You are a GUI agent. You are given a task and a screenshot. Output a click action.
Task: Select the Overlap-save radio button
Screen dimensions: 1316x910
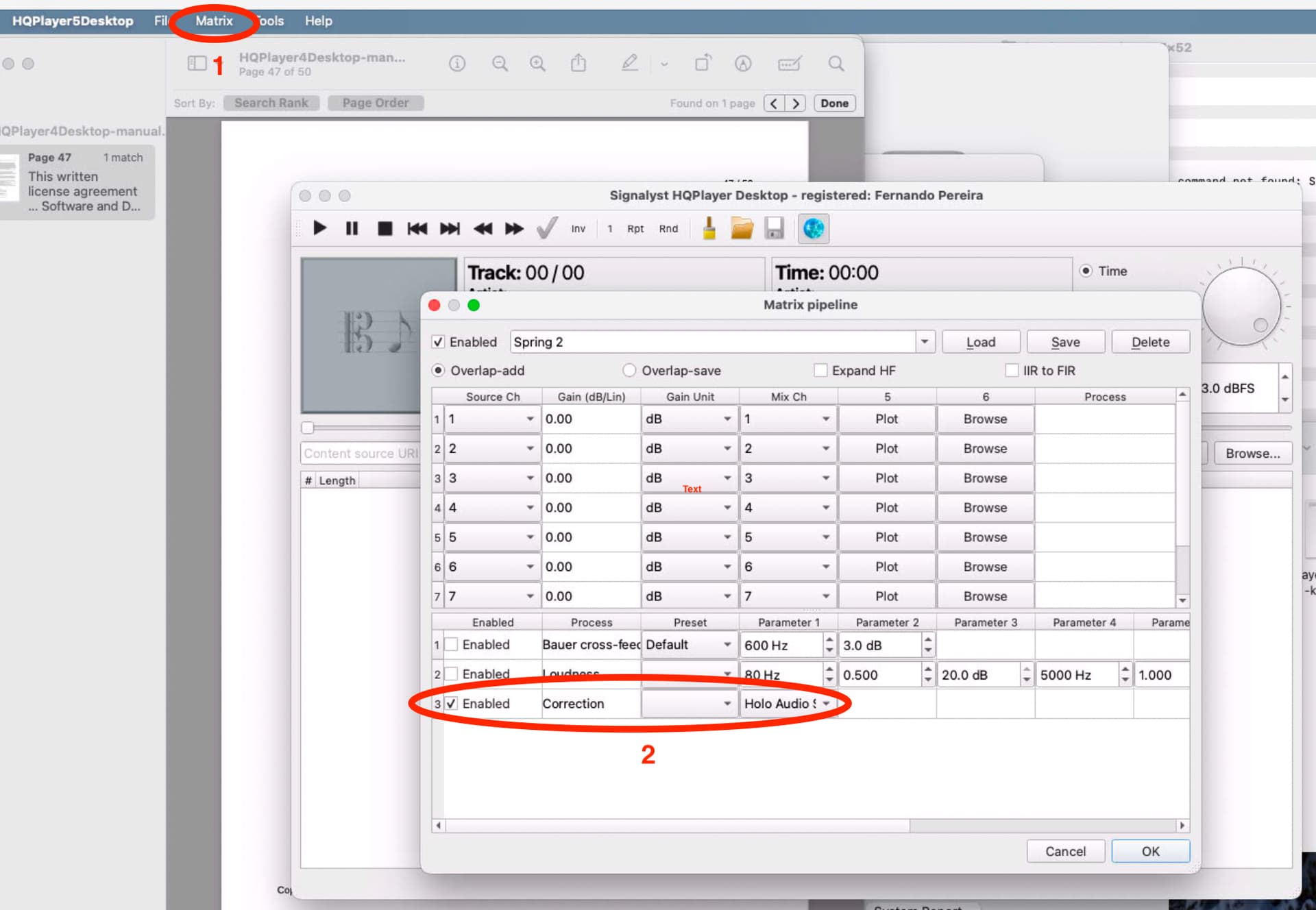pyautogui.click(x=629, y=370)
